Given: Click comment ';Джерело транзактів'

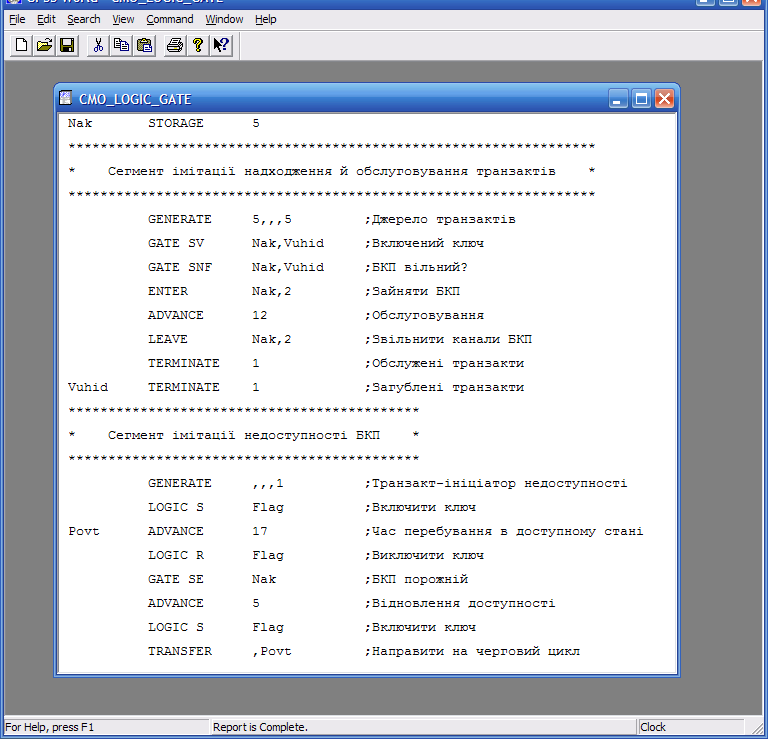Looking at the screenshot, I should tap(440, 219).
